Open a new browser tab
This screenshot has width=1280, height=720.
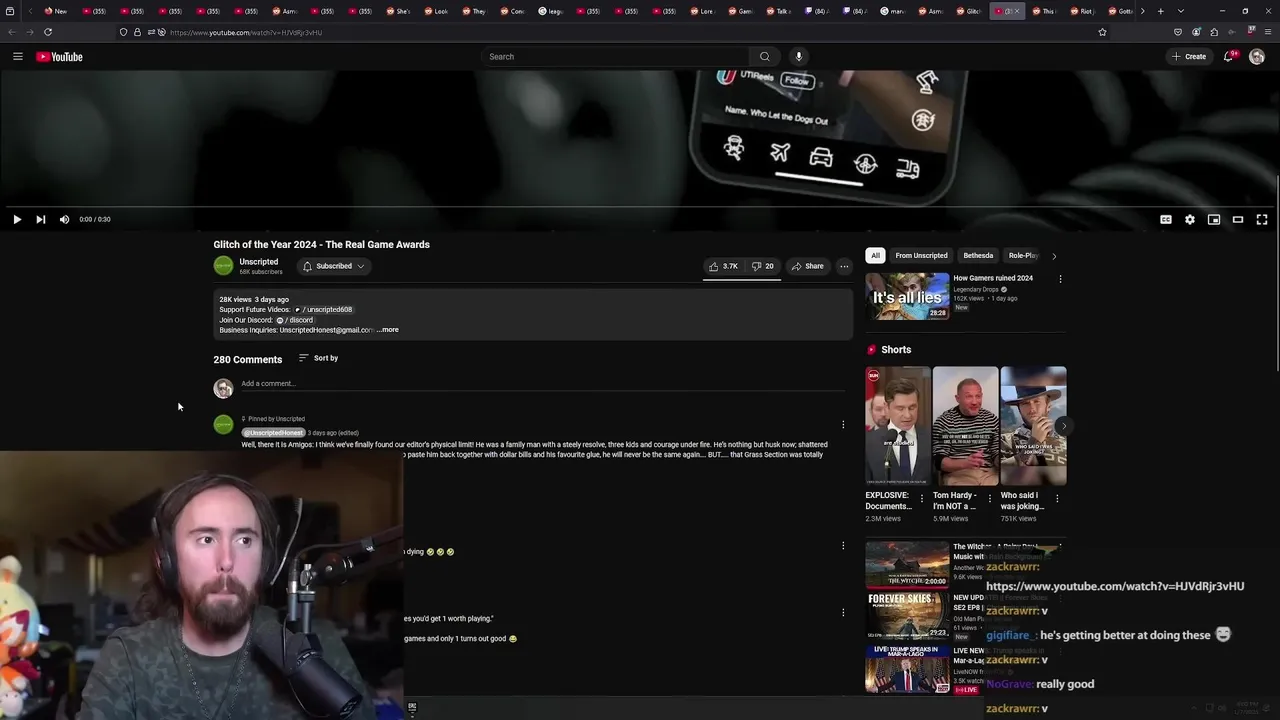pos(1160,11)
